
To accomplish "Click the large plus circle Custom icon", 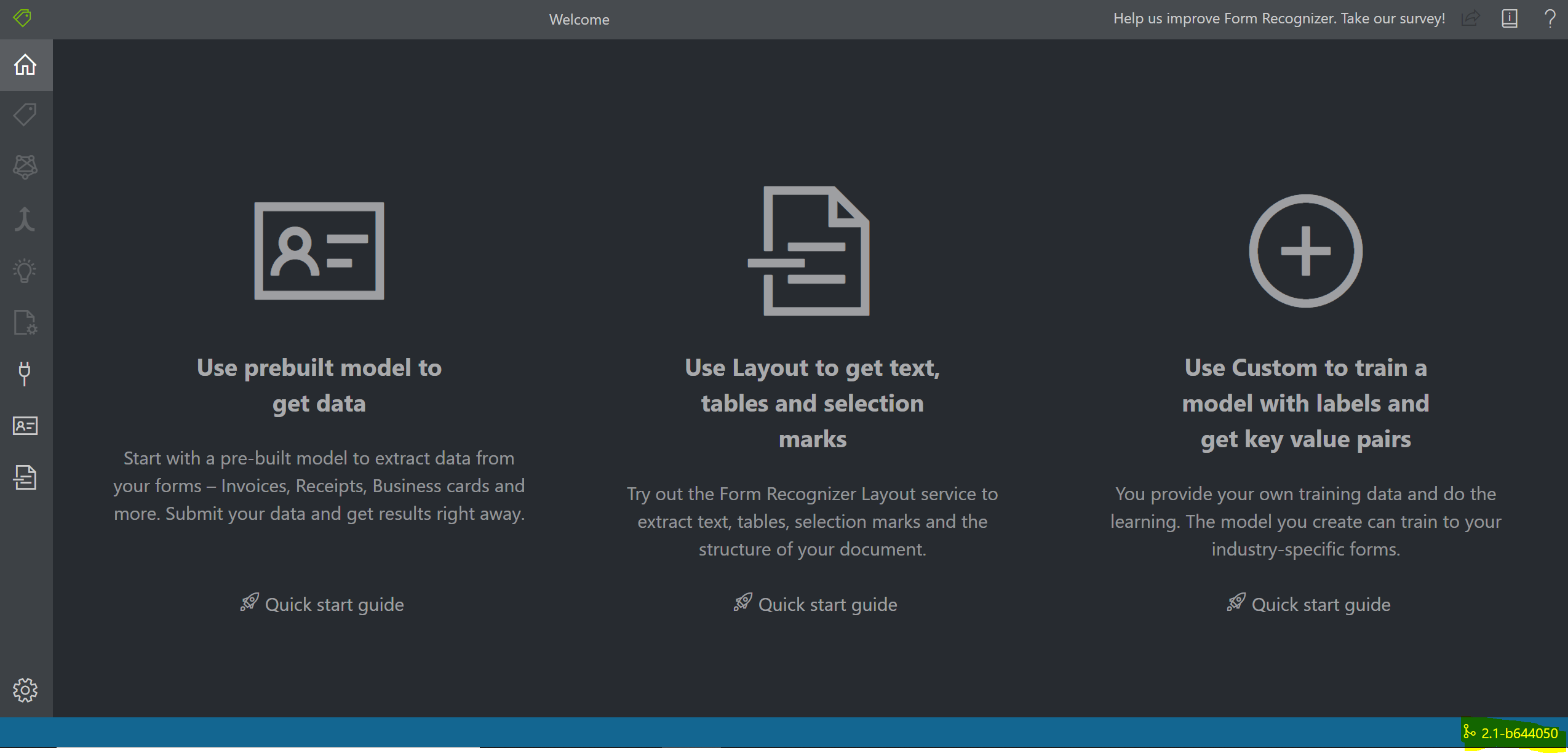I will pyautogui.click(x=1305, y=251).
